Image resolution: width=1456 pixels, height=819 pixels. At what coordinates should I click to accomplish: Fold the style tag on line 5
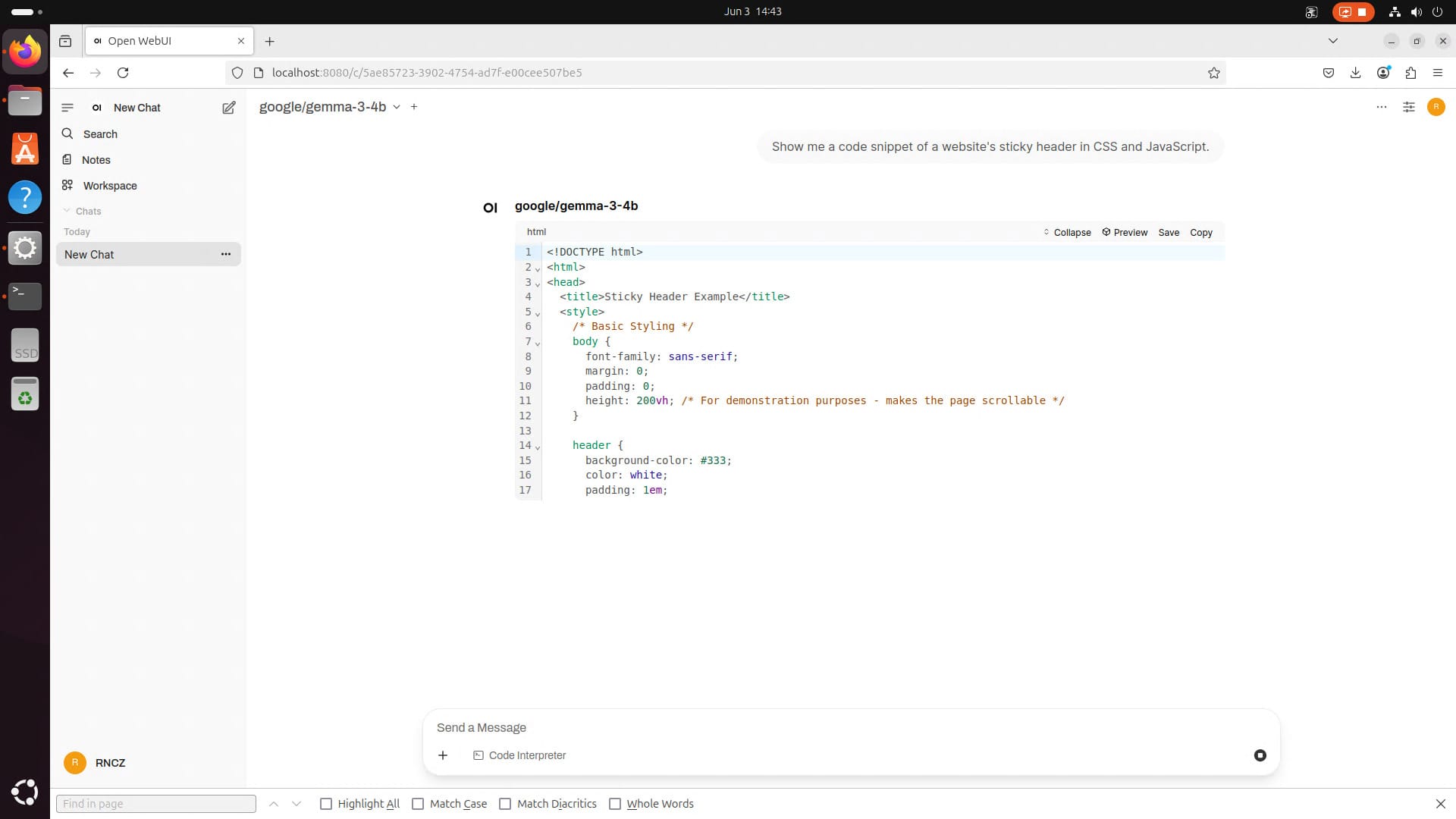click(538, 313)
